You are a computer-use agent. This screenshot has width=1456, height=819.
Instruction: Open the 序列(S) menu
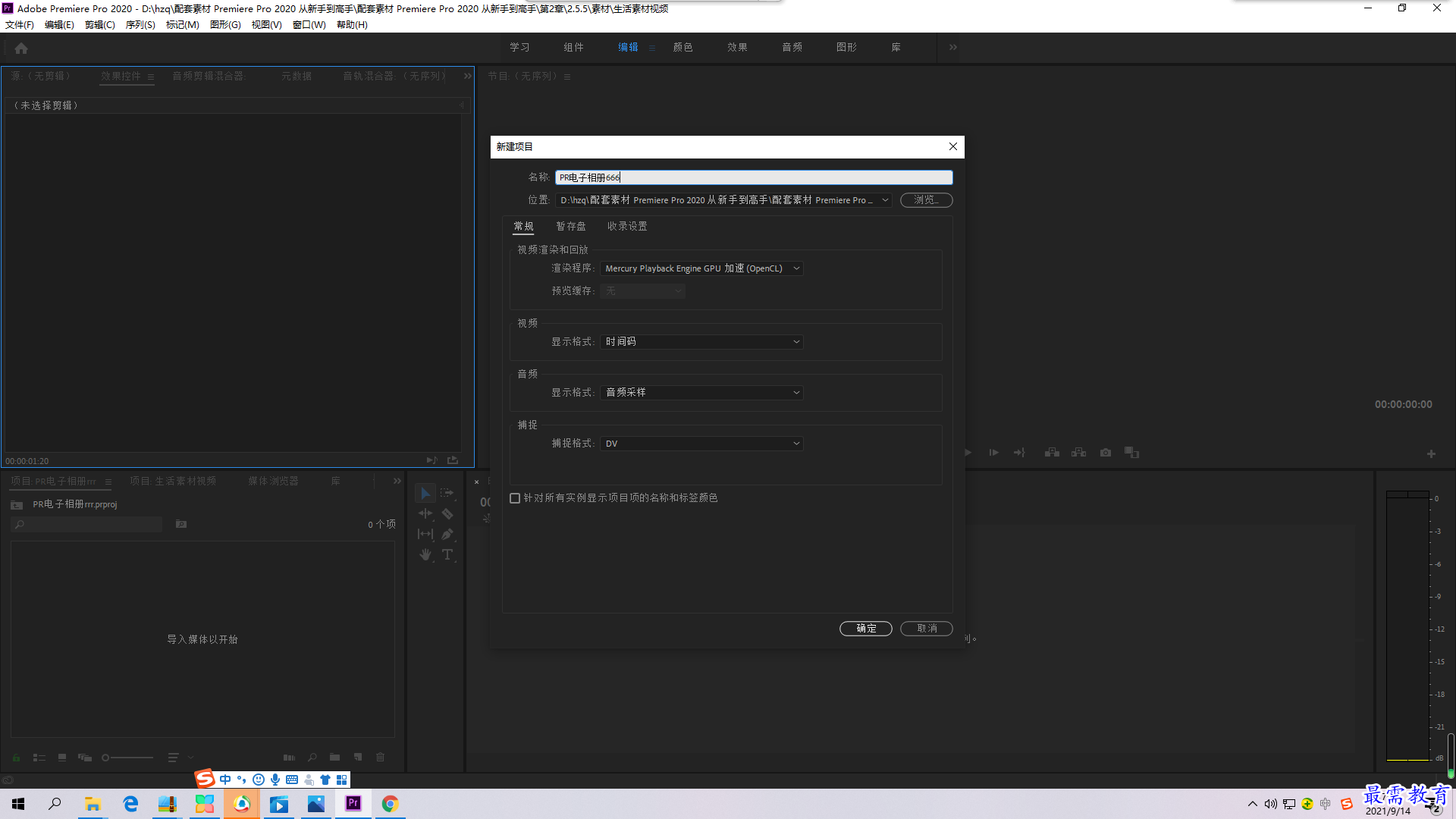point(140,25)
